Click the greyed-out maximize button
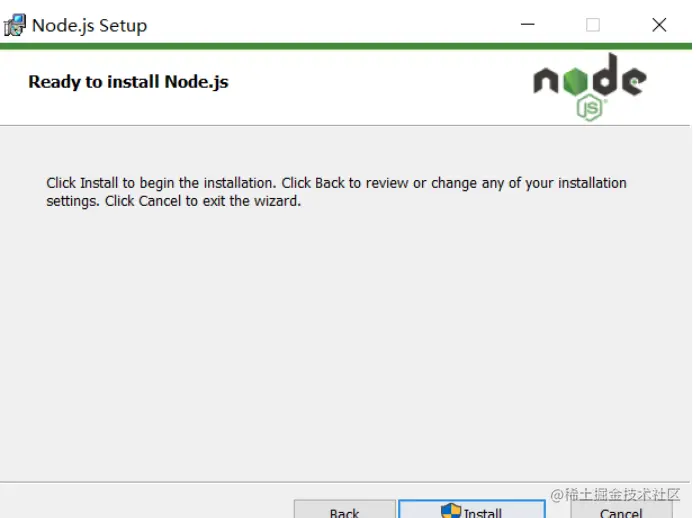The height and width of the screenshot is (518, 696). pos(593,25)
